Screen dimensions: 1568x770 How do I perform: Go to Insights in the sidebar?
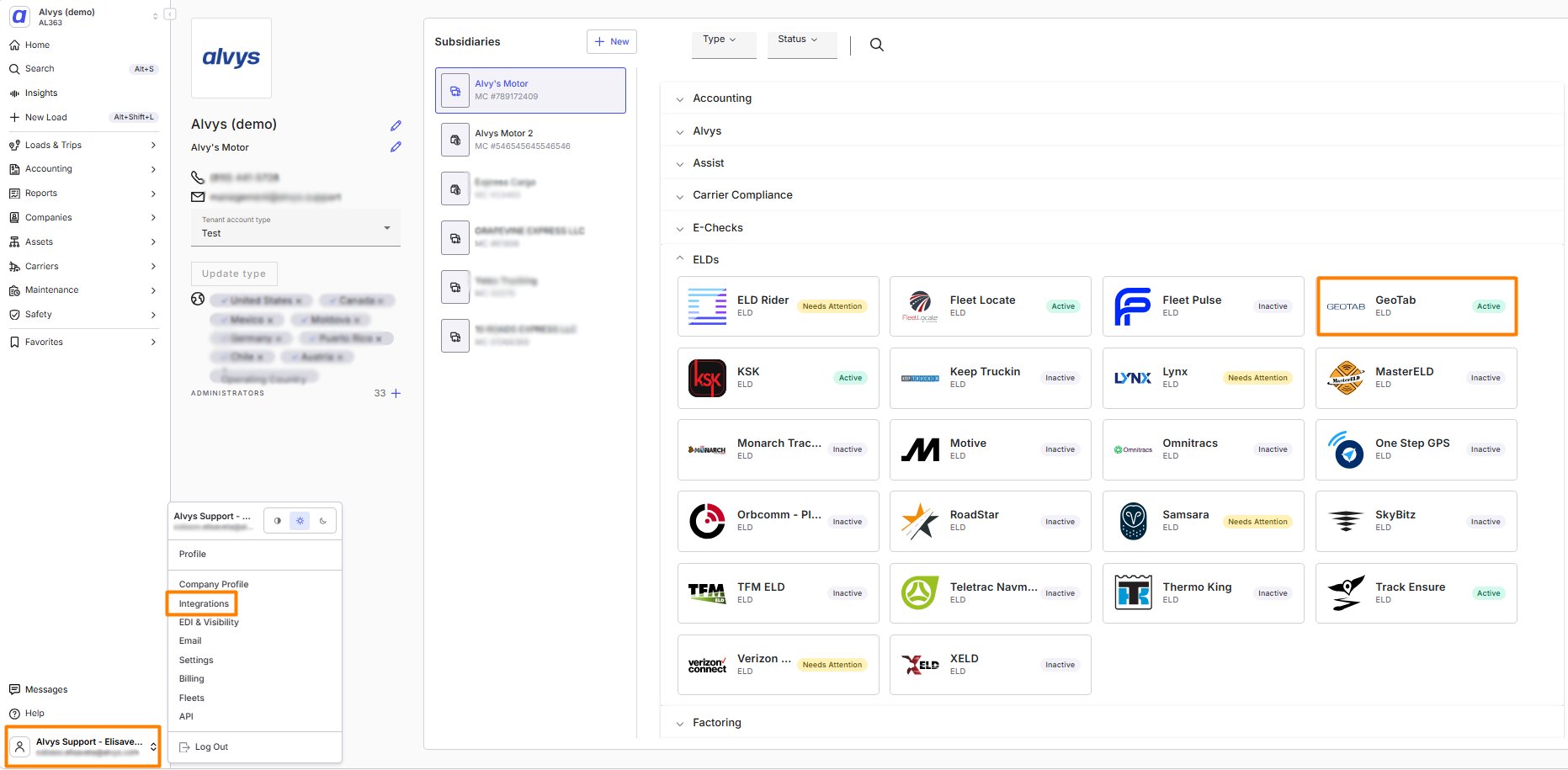(x=83, y=93)
